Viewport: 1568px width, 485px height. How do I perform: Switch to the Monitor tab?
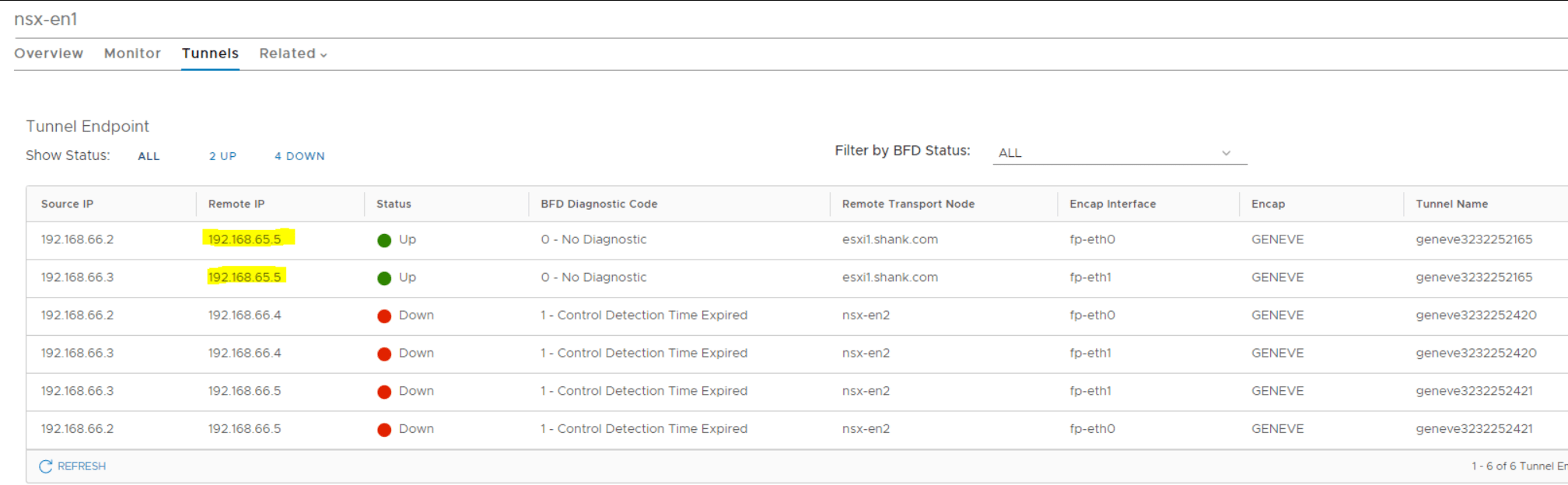[x=132, y=54]
